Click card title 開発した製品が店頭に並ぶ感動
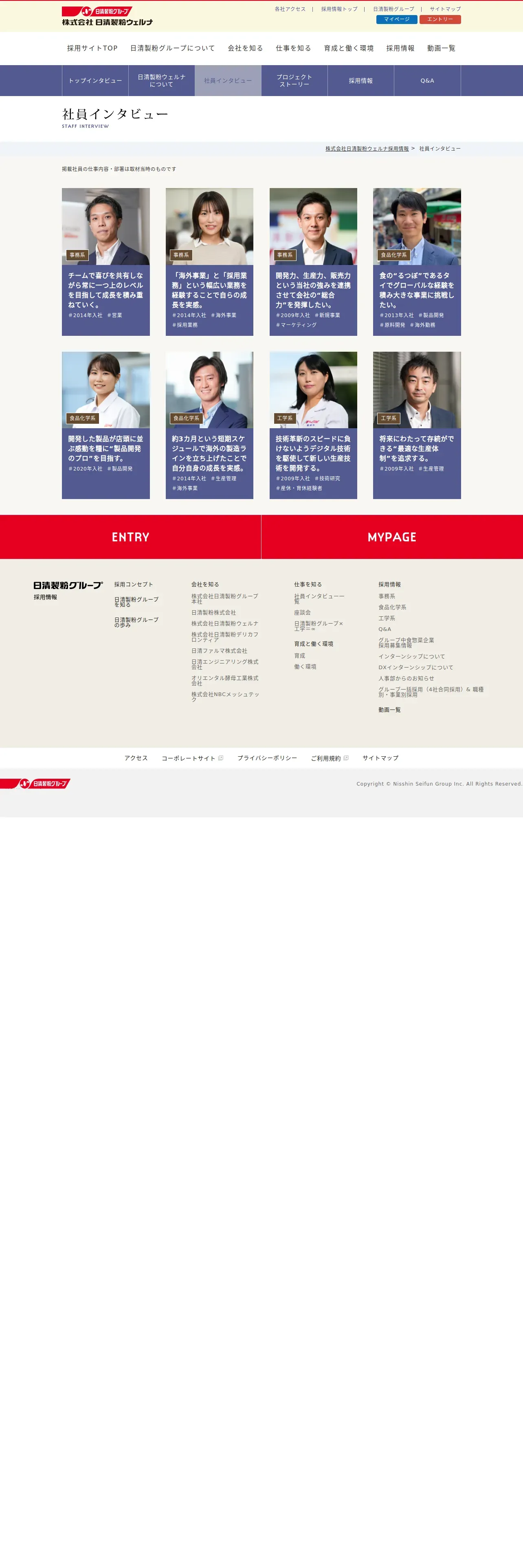The height and width of the screenshot is (1568, 523). coord(105,448)
